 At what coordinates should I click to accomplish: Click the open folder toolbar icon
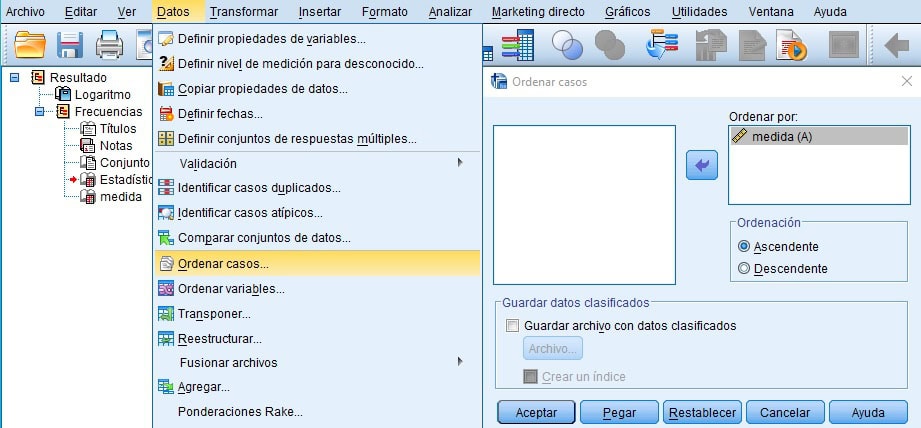pos(30,45)
